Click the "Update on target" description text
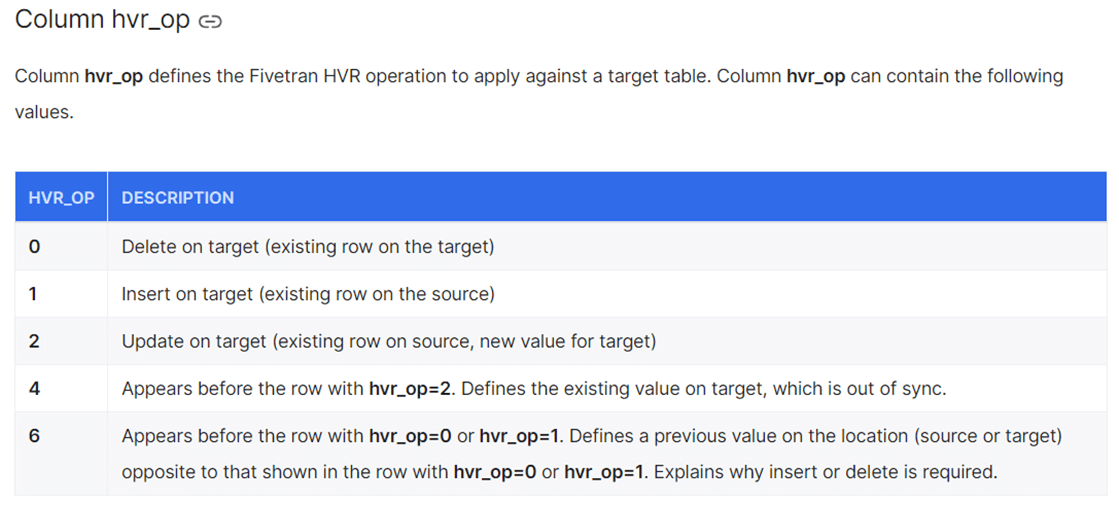The image size is (1119, 507). point(192,341)
